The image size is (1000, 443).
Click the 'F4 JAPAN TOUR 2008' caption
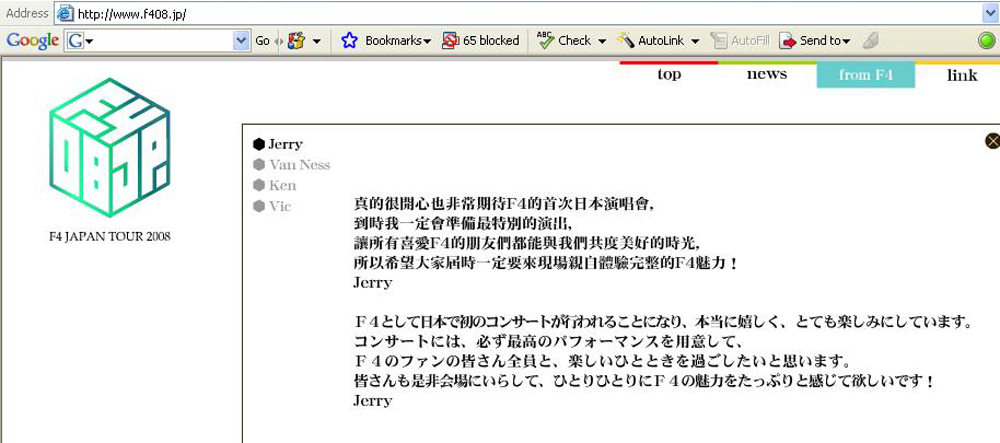[110, 237]
